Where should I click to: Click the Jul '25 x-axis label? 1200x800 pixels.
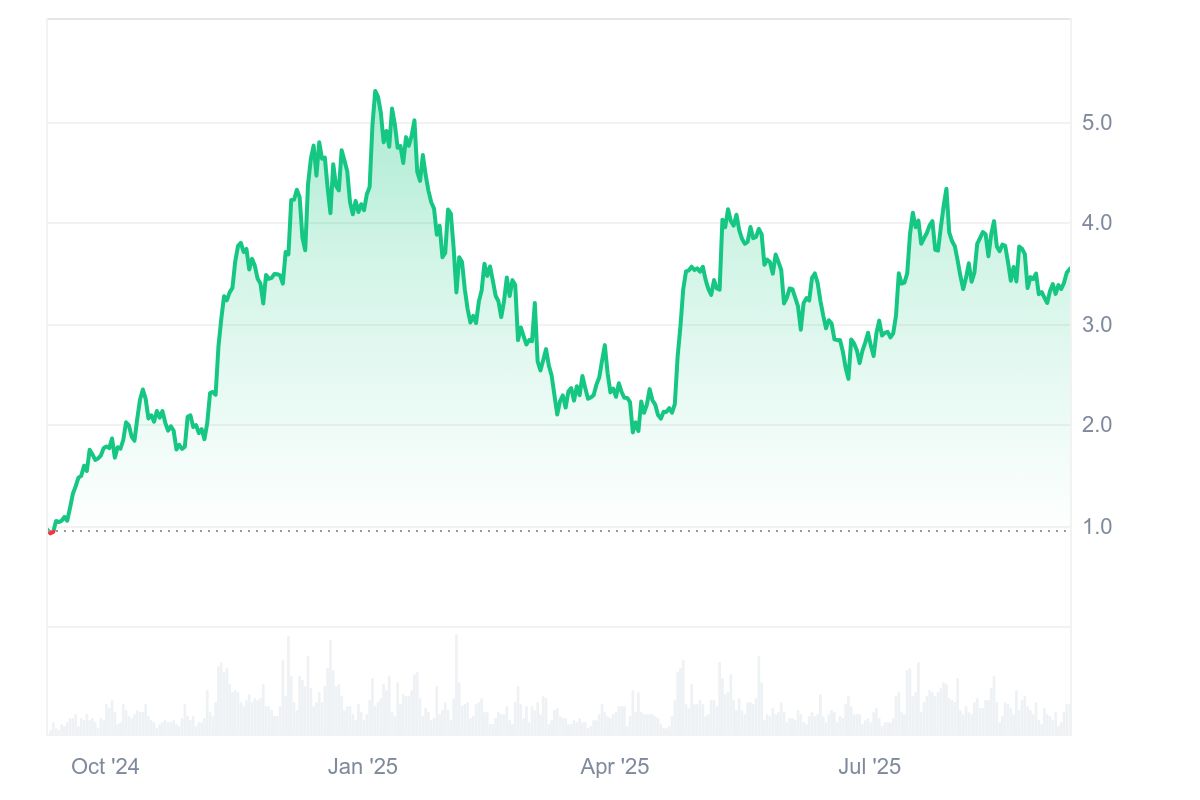click(869, 767)
